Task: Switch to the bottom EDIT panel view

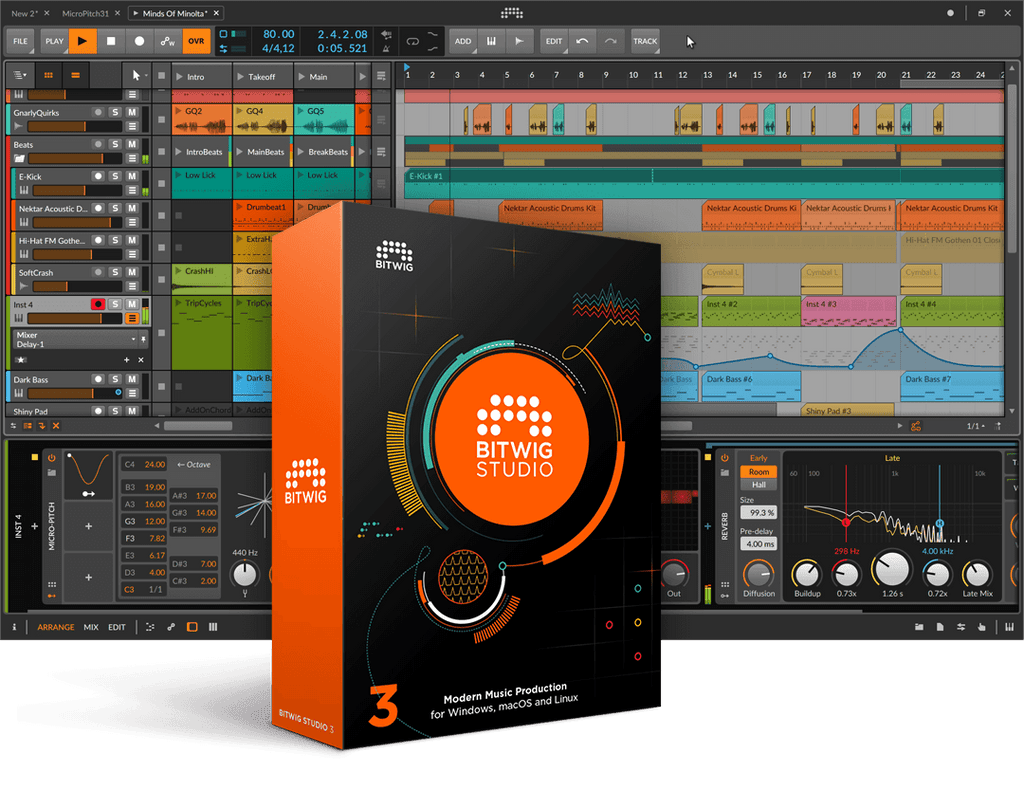Action: 117,627
